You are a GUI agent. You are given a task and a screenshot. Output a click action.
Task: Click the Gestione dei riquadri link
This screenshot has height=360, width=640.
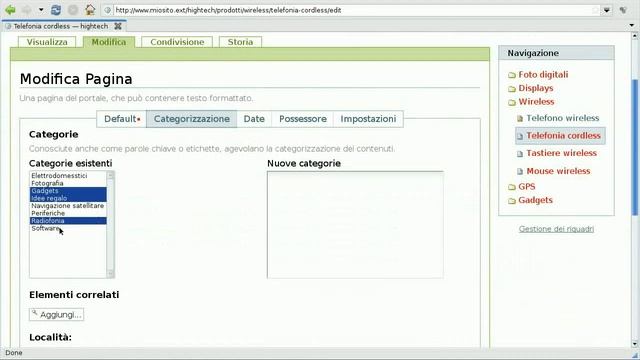point(556,229)
